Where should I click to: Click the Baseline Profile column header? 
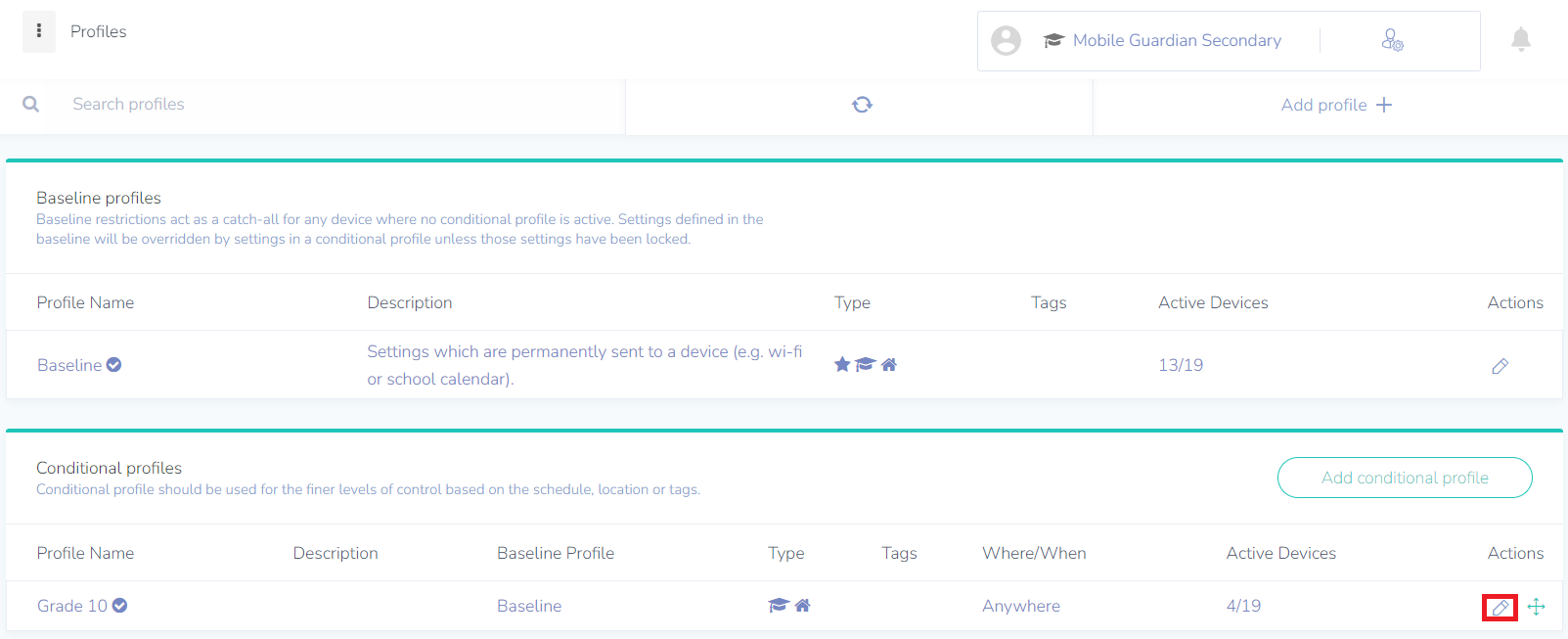[x=556, y=553]
